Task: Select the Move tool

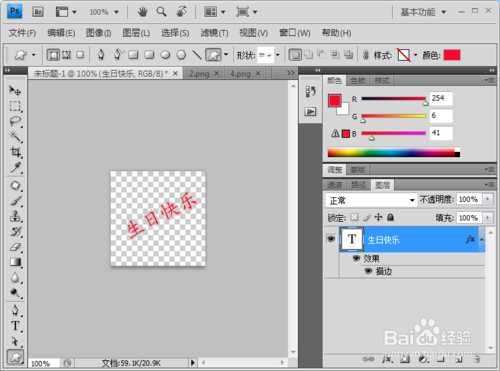Action: pos(15,90)
